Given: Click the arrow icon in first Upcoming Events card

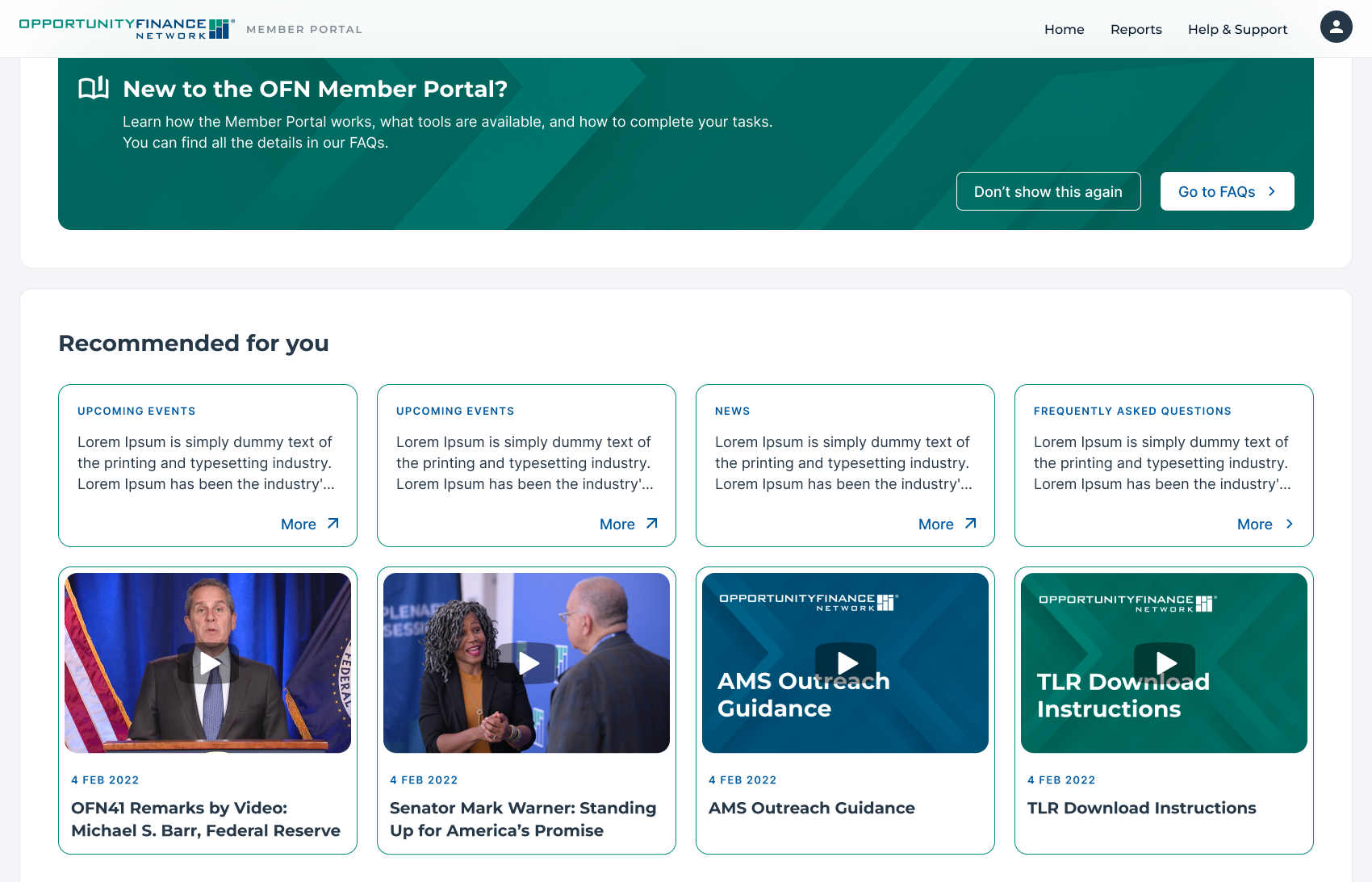Looking at the screenshot, I should pyautogui.click(x=333, y=524).
